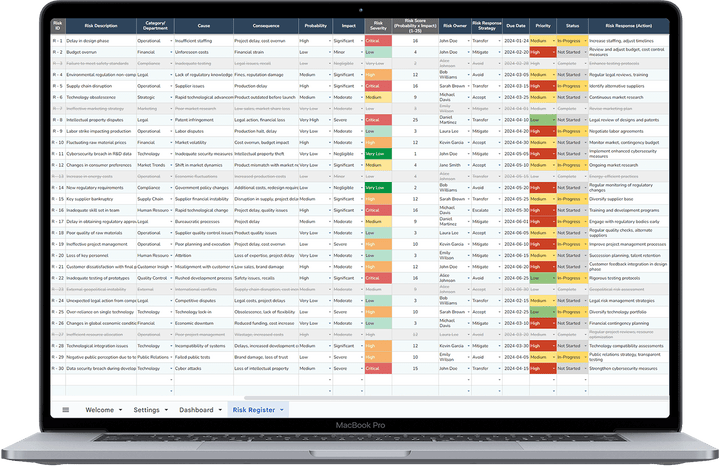
Task: Open Priority dropdown in row R-30
Action: (554, 368)
